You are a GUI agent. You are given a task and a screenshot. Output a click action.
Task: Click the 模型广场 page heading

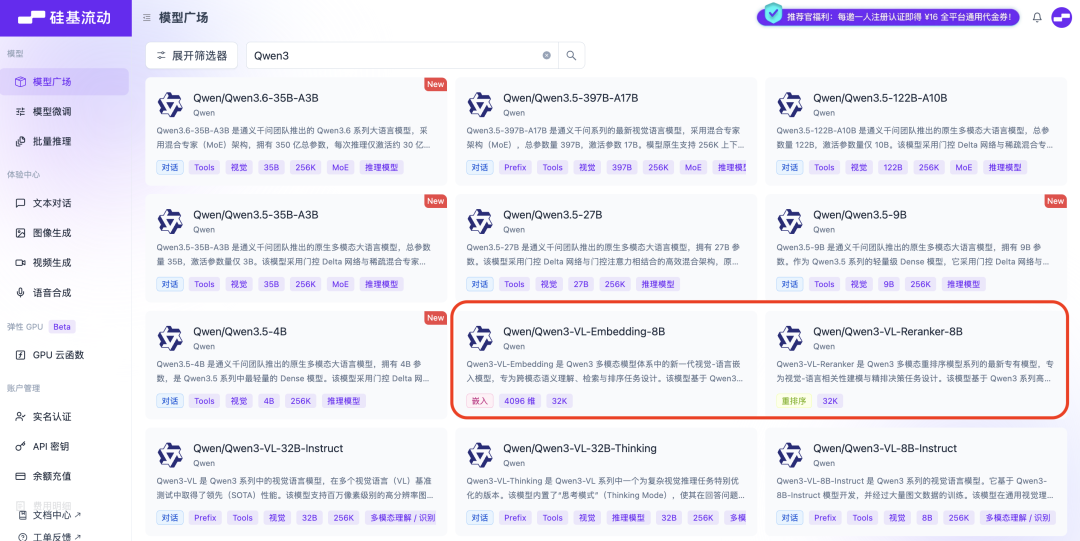click(x=183, y=18)
